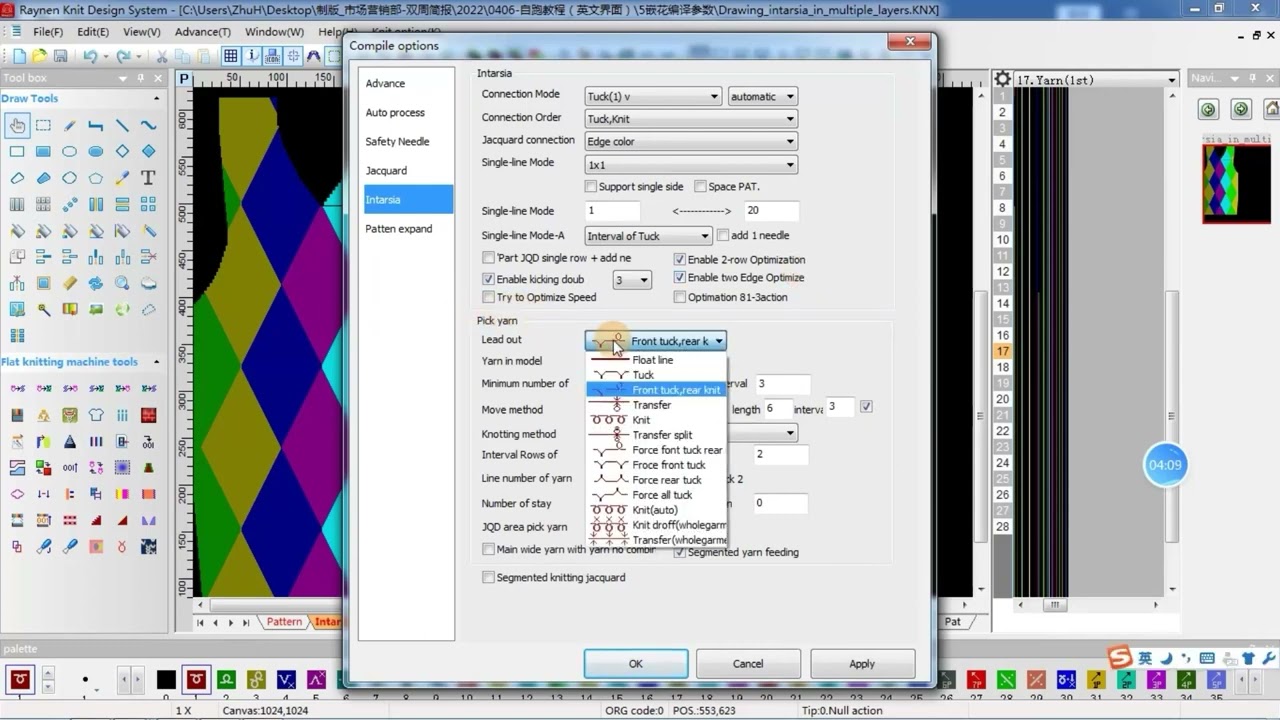Open the View(V) menu

142,31
